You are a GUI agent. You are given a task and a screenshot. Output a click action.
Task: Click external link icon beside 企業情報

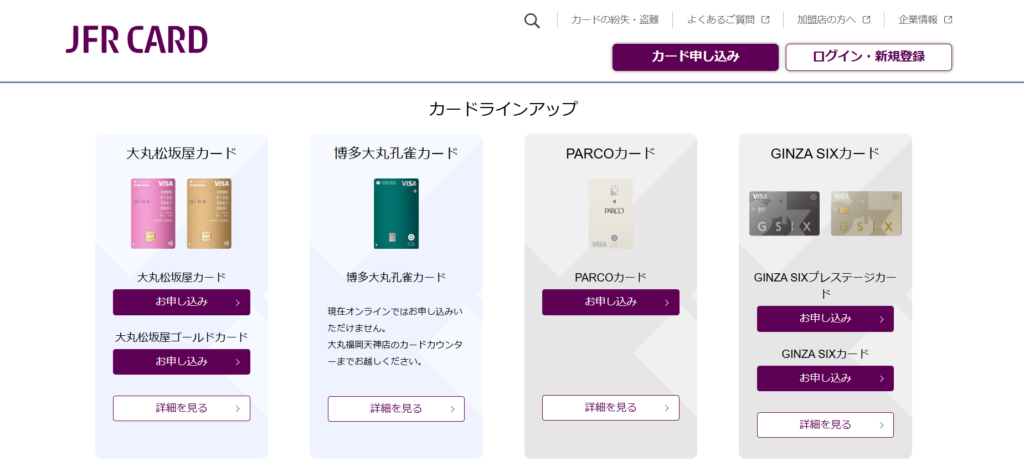pos(948,20)
